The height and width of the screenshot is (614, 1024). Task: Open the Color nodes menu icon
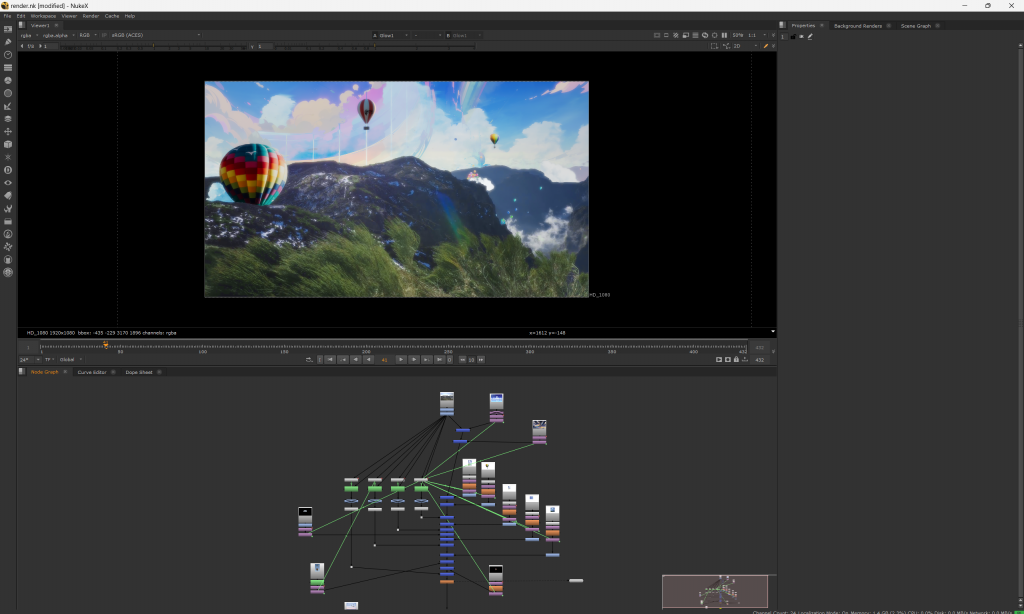(8, 80)
